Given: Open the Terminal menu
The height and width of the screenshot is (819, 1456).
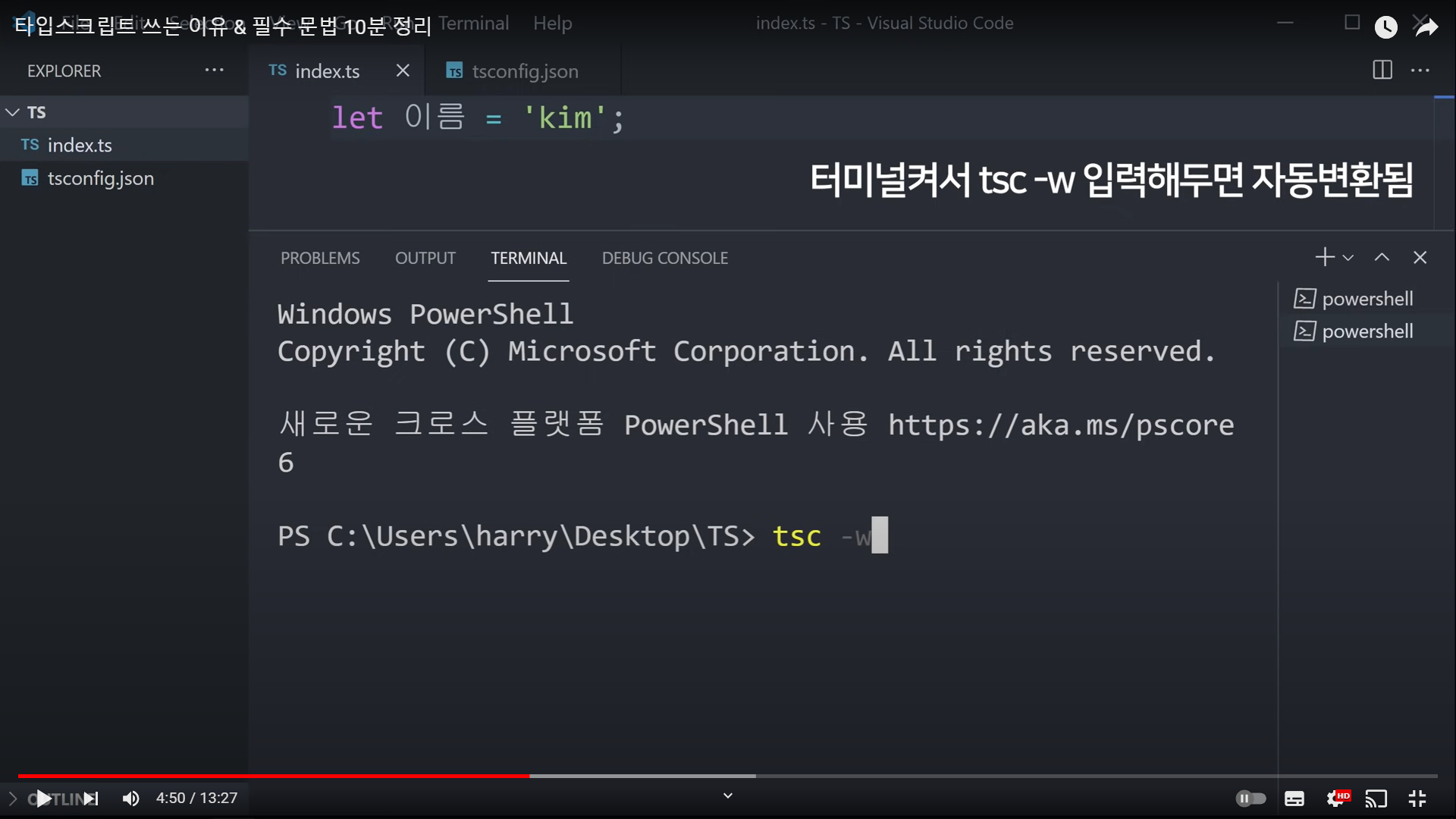Looking at the screenshot, I should click(x=473, y=24).
